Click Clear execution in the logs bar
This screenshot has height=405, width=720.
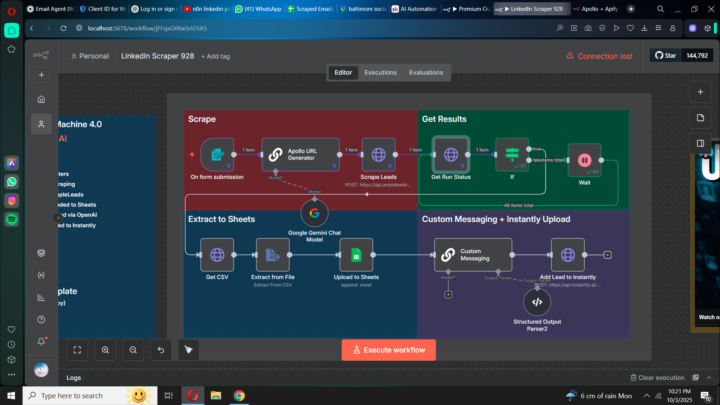point(658,377)
